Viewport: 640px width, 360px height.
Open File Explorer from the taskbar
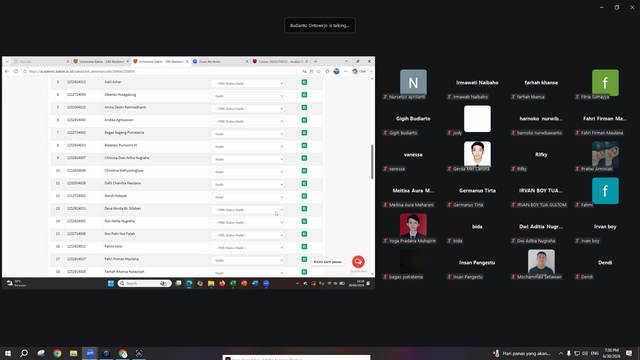pyautogui.click(x=73, y=353)
